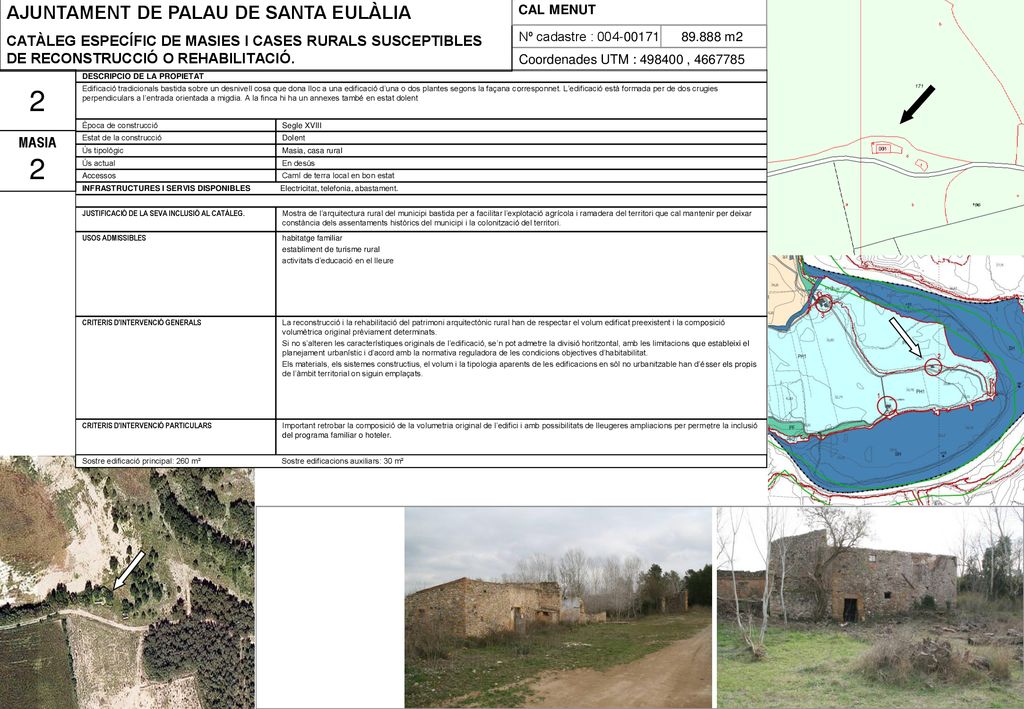Click the area value '89.888 m2'
Image resolution: width=1024 pixels, height=709 pixels.
[x=712, y=37]
